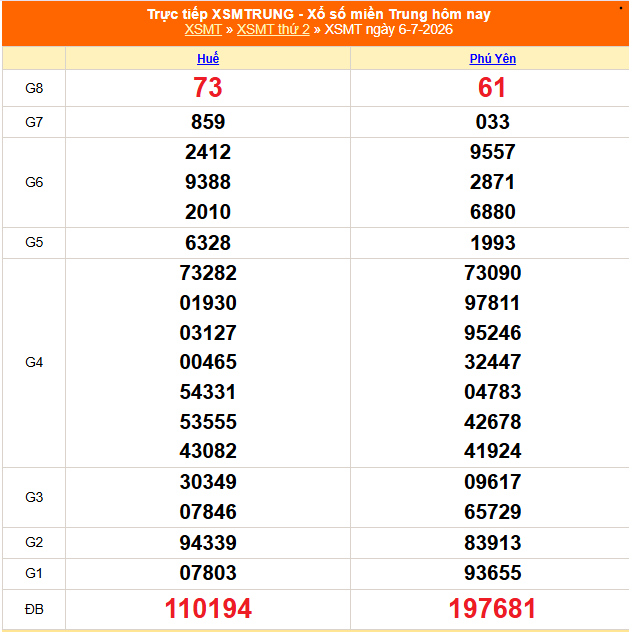Click Phú Yên G4 number 41924
This screenshot has height=632, width=629.
[x=492, y=451]
